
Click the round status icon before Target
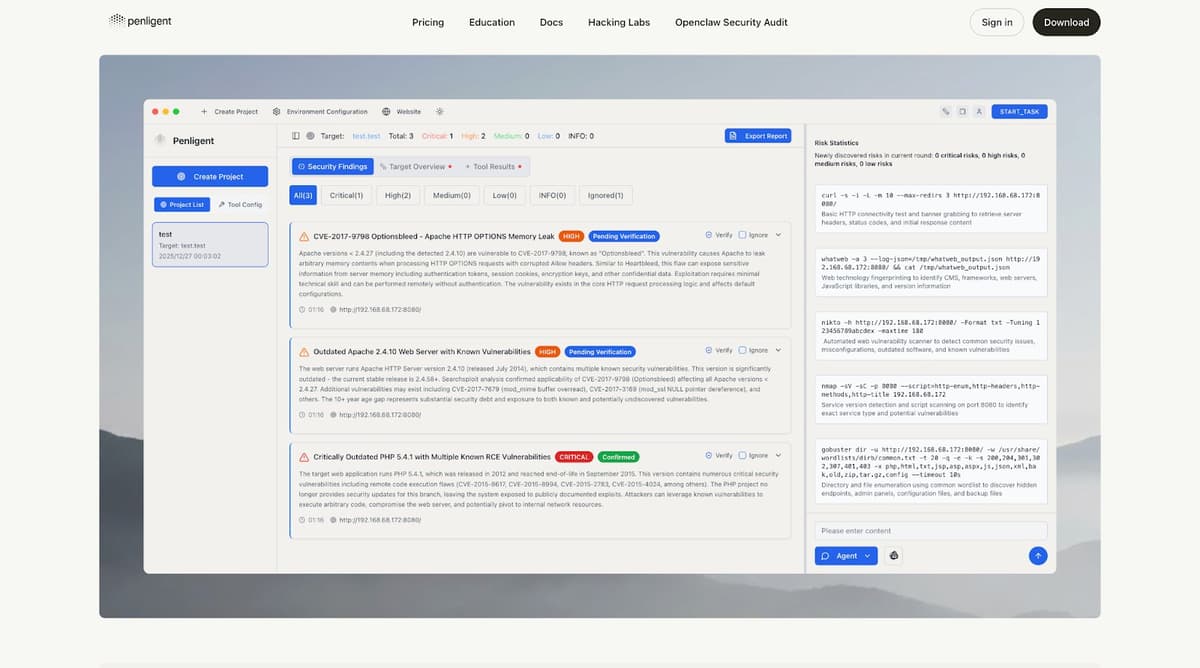(310, 136)
